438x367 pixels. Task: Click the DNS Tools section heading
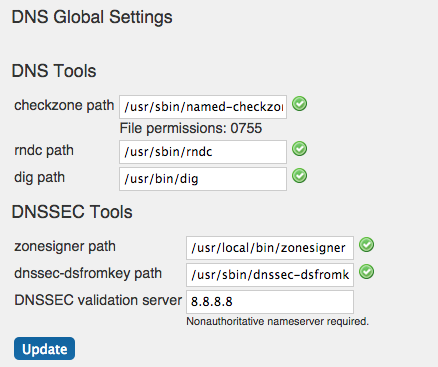tap(54, 71)
